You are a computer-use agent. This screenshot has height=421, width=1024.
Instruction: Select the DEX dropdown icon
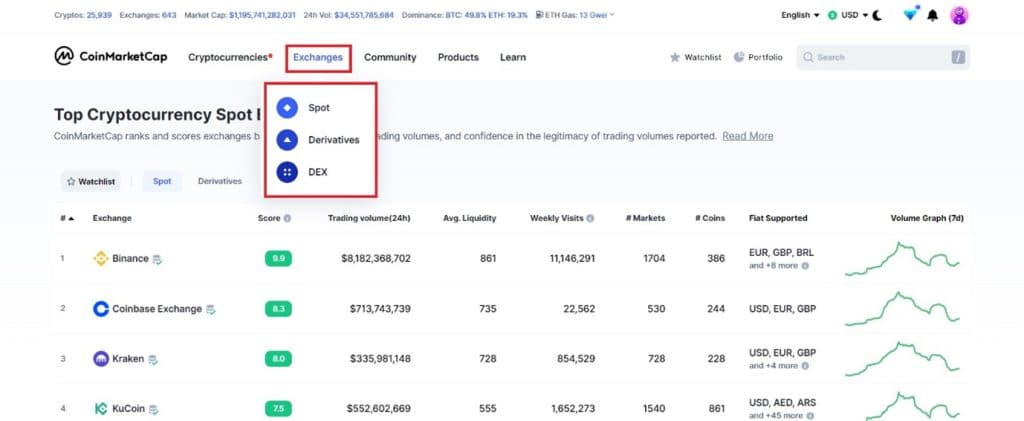[287, 172]
